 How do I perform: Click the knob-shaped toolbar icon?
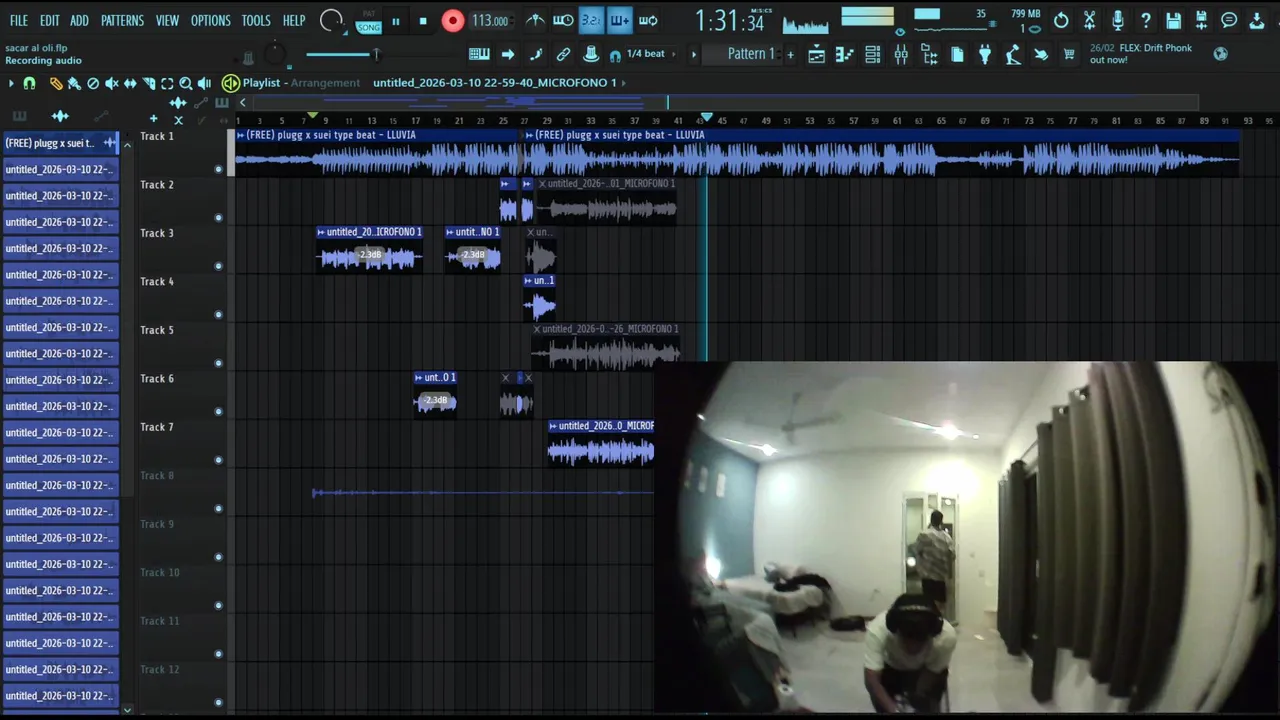click(x=591, y=54)
